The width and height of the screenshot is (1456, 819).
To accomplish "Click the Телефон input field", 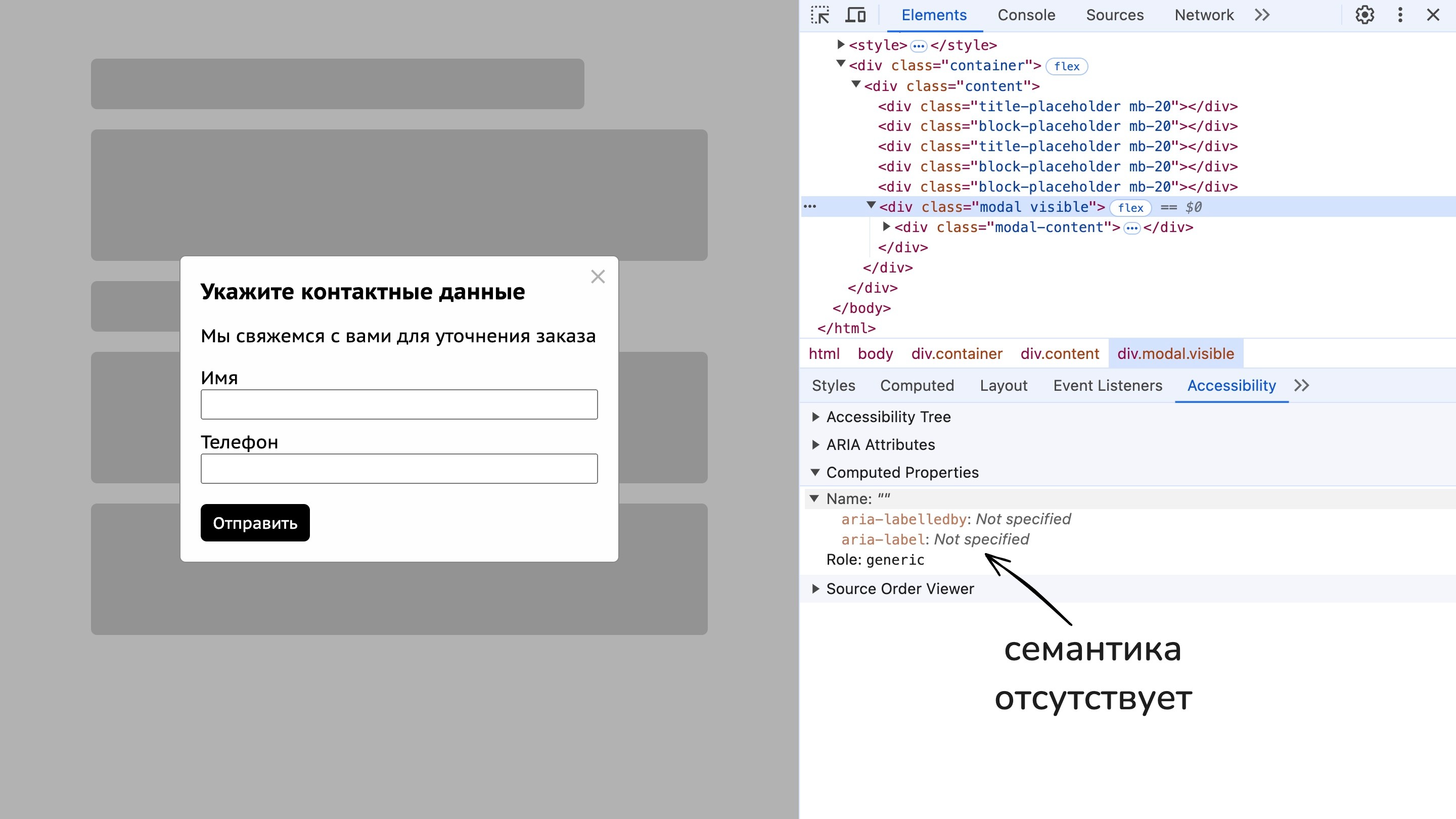I will point(399,469).
